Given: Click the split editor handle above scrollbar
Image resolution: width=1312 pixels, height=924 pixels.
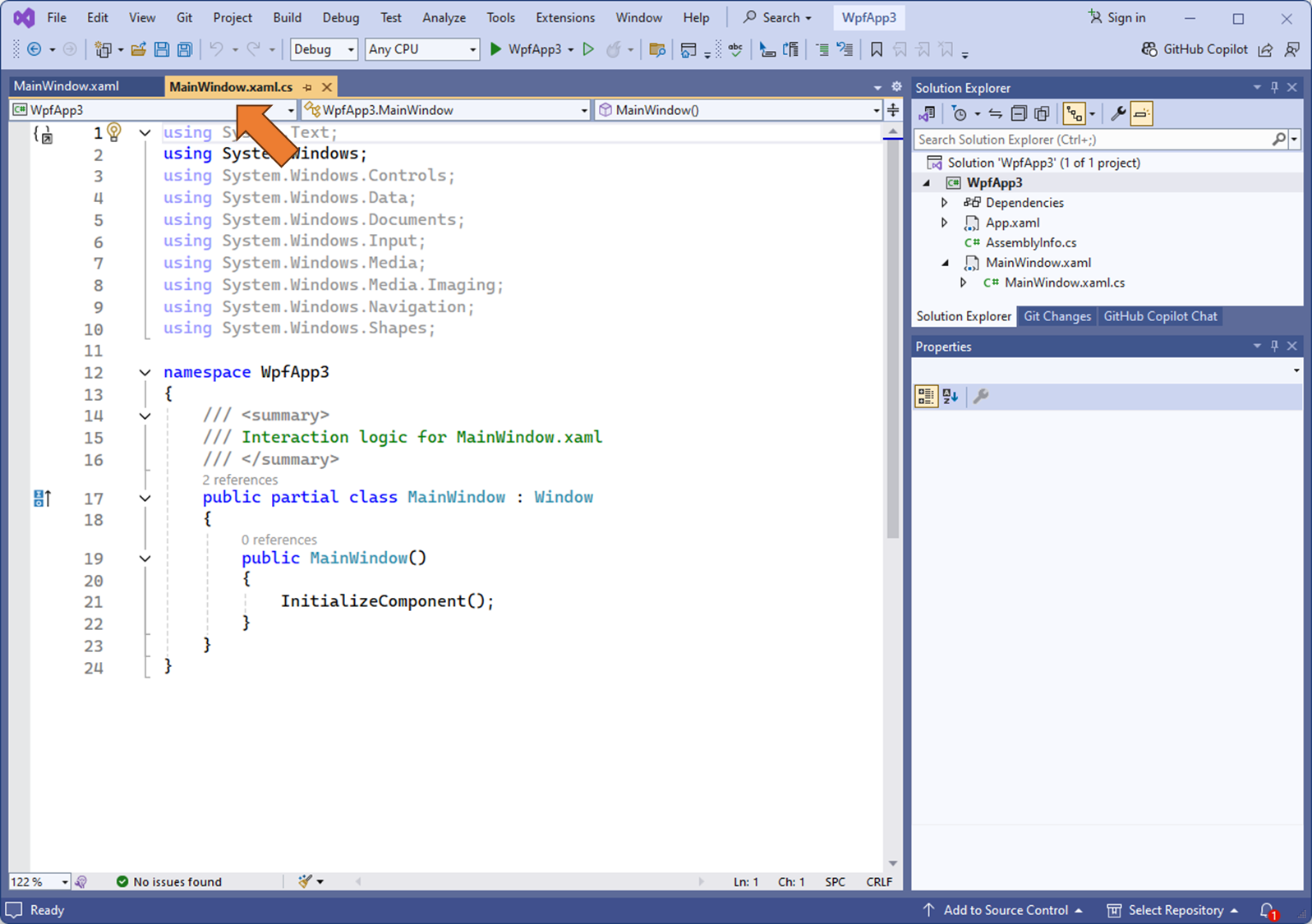Looking at the screenshot, I should click(893, 110).
